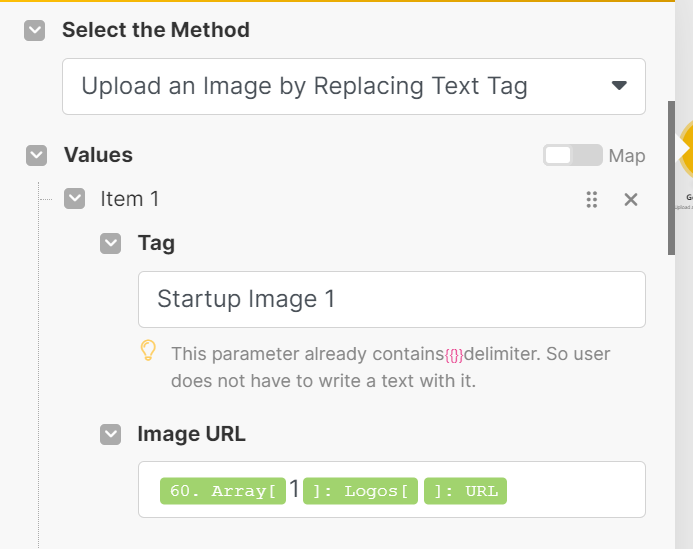
Task: Collapse the Tag field chevron
Action: pyautogui.click(x=111, y=243)
